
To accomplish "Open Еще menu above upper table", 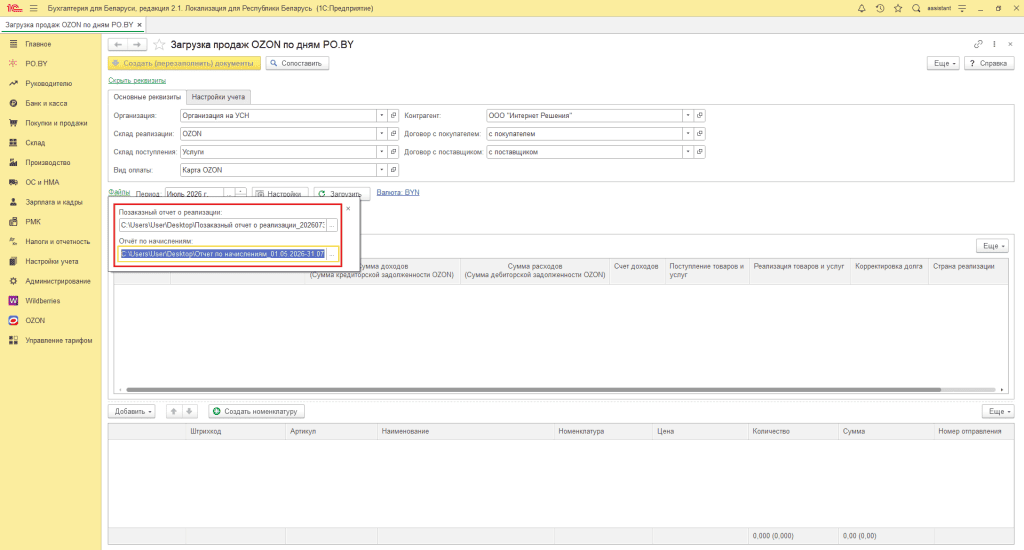I will click(992, 246).
